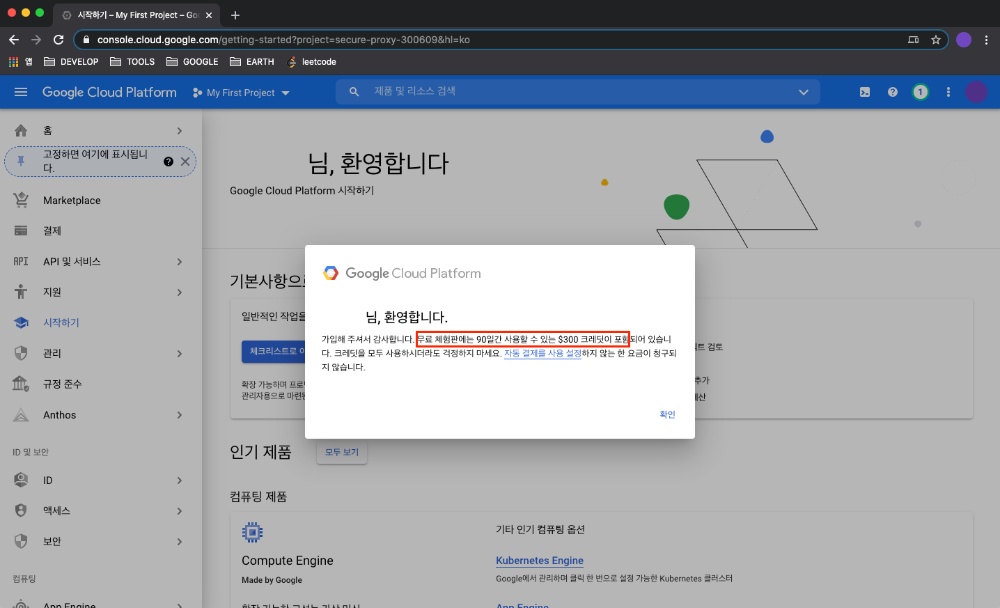The image size is (1000, 608).
Task: Expand the 보안 submenu chevron
Action: (x=179, y=541)
